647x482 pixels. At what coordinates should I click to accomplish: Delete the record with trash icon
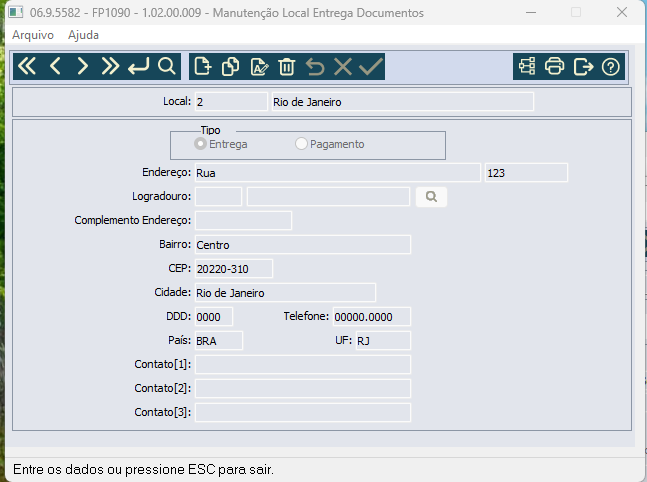tap(286, 66)
